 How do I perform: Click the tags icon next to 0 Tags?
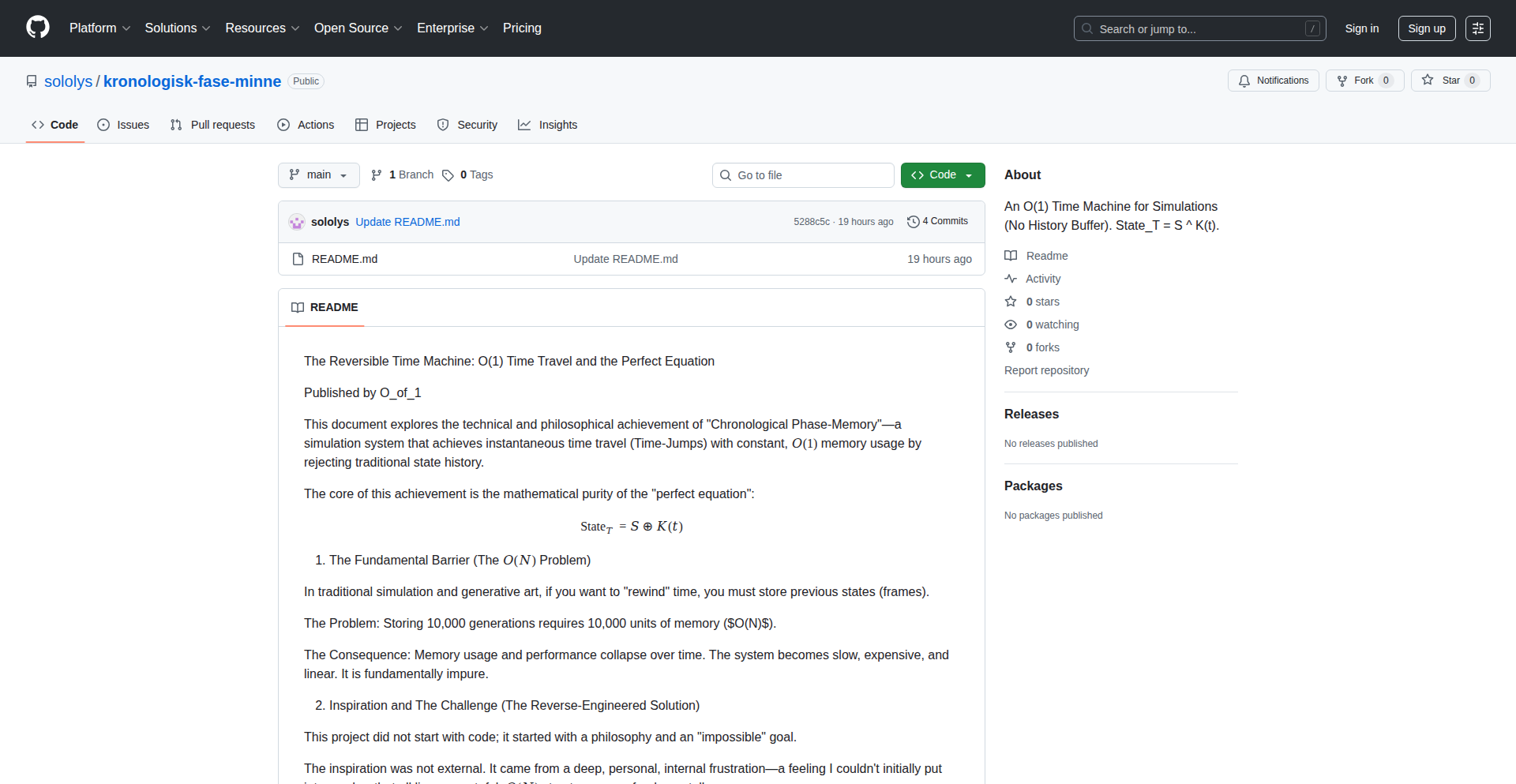pyautogui.click(x=448, y=175)
